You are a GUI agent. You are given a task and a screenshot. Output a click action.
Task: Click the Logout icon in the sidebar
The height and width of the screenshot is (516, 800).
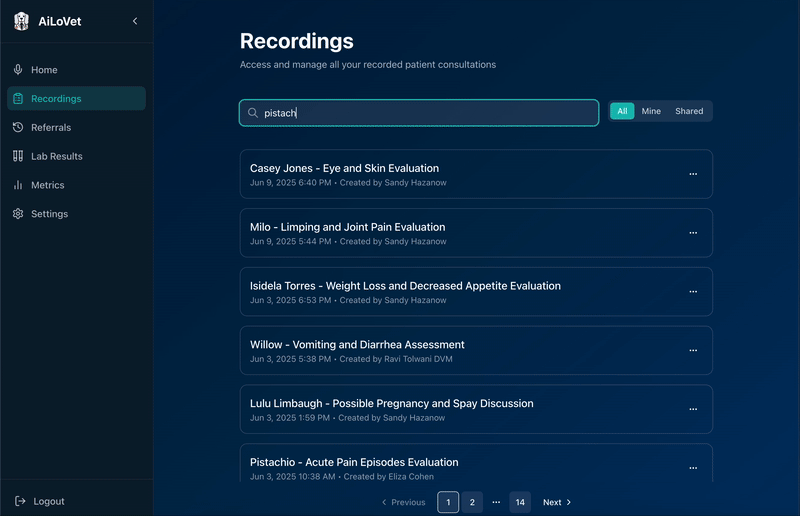[20, 501]
